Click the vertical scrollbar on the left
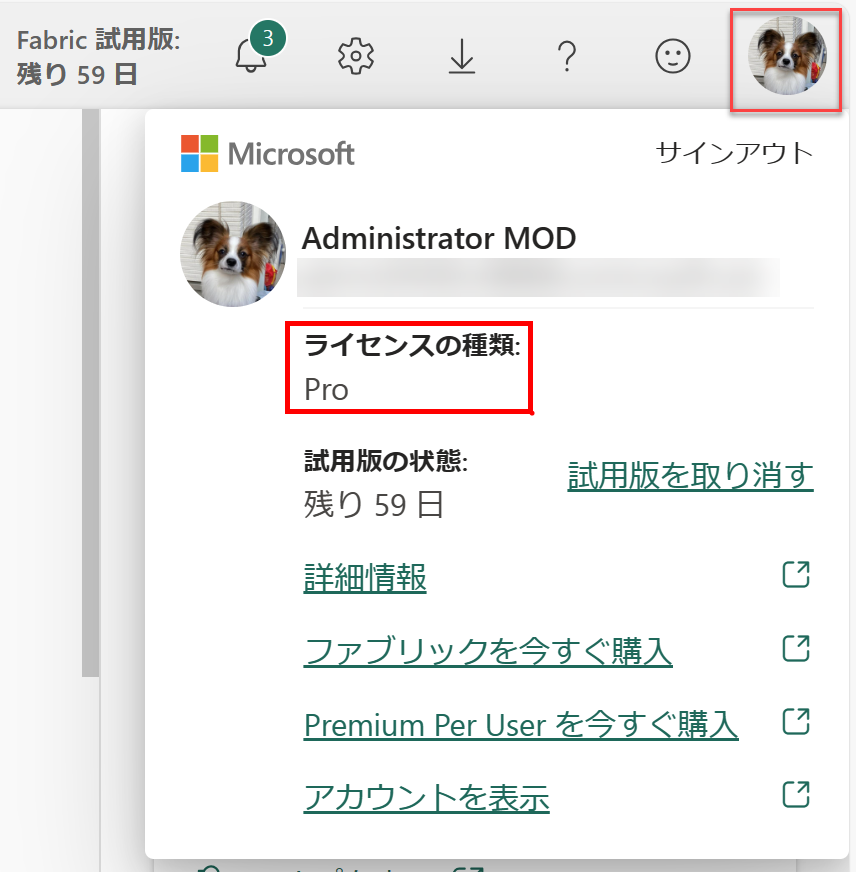The height and width of the screenshot is (872, 856). point(90,393)
